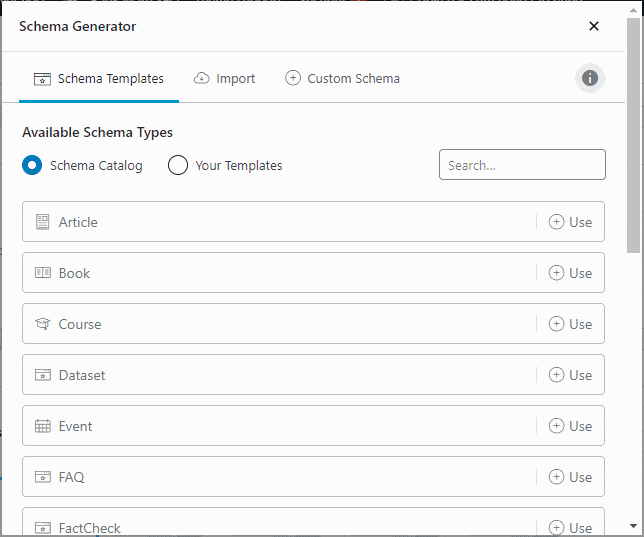
Task: Click the scrollbar down arrow
Action: [x=635, y=526]
